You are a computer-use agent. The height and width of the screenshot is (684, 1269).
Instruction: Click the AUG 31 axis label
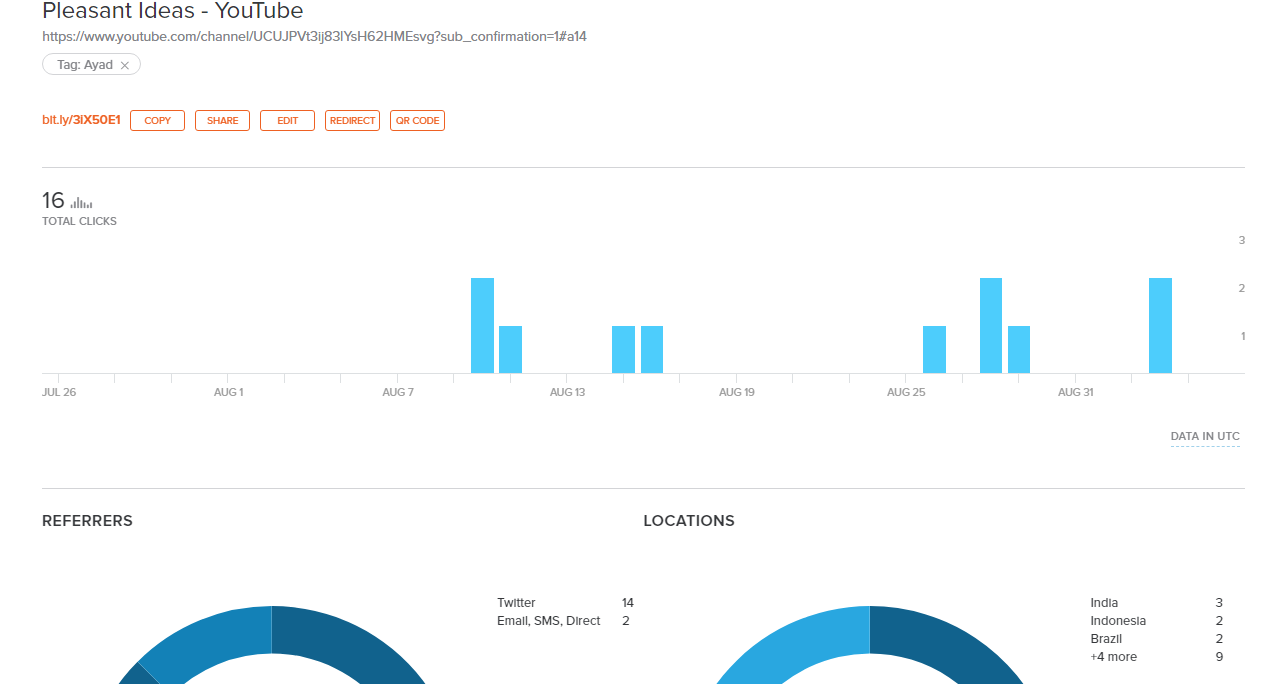(1075, 392)
